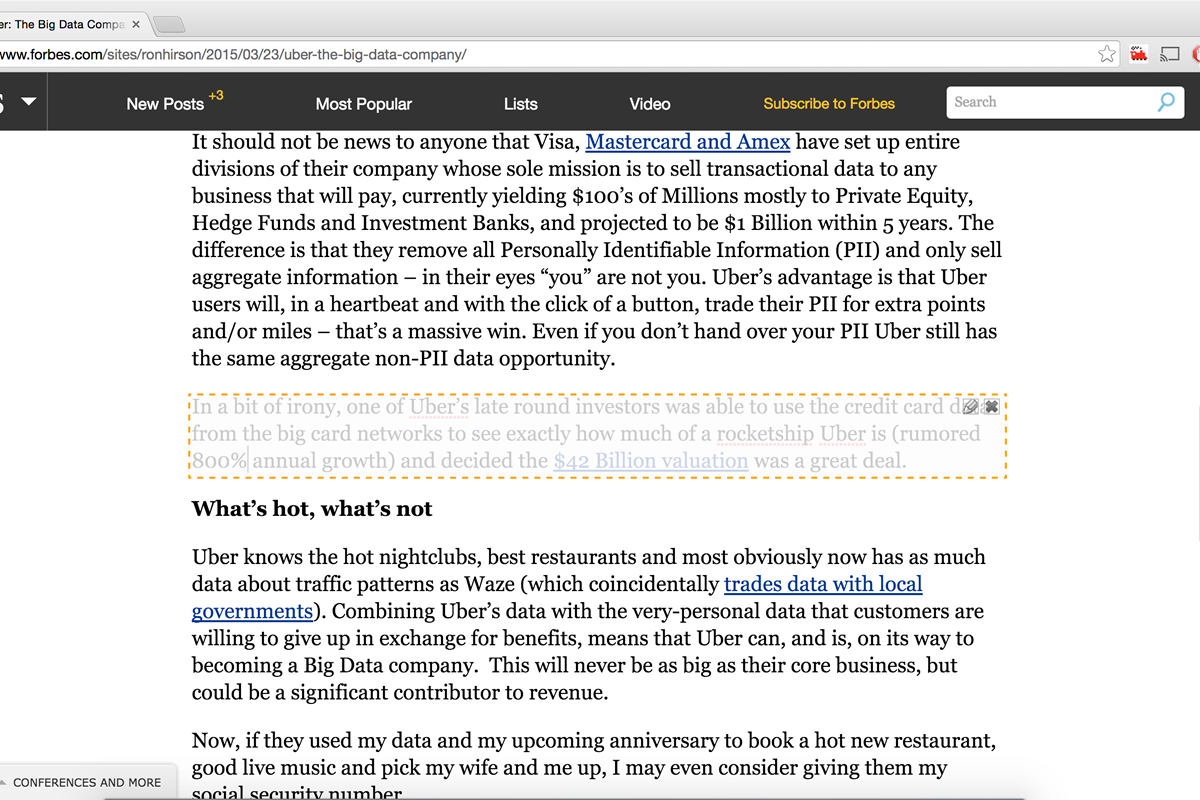This screenshot has height=800, width=1200.
Task: Open trades data with local governments link
Action: click(557, 597)
